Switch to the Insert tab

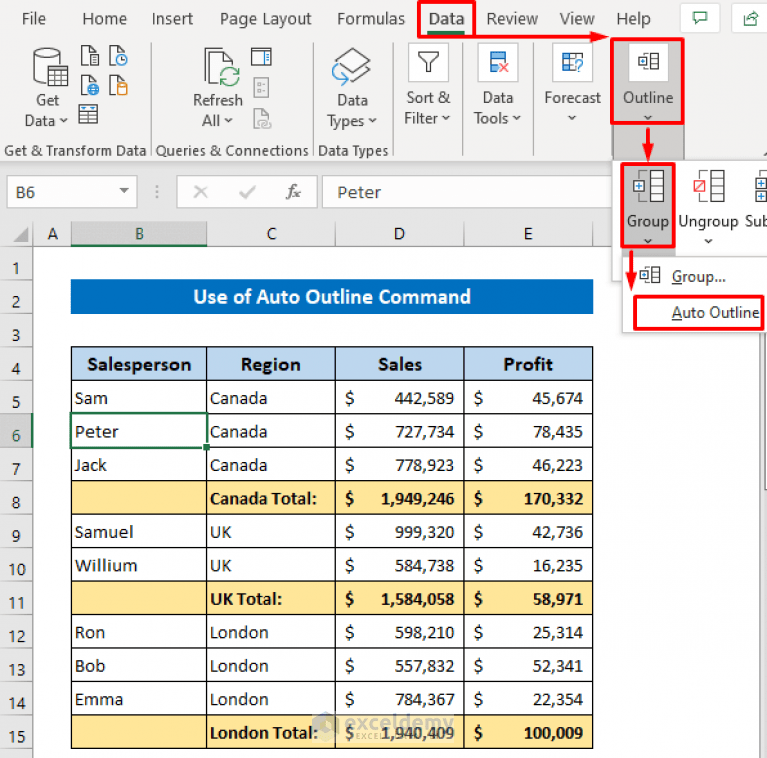tap(172, 19)
